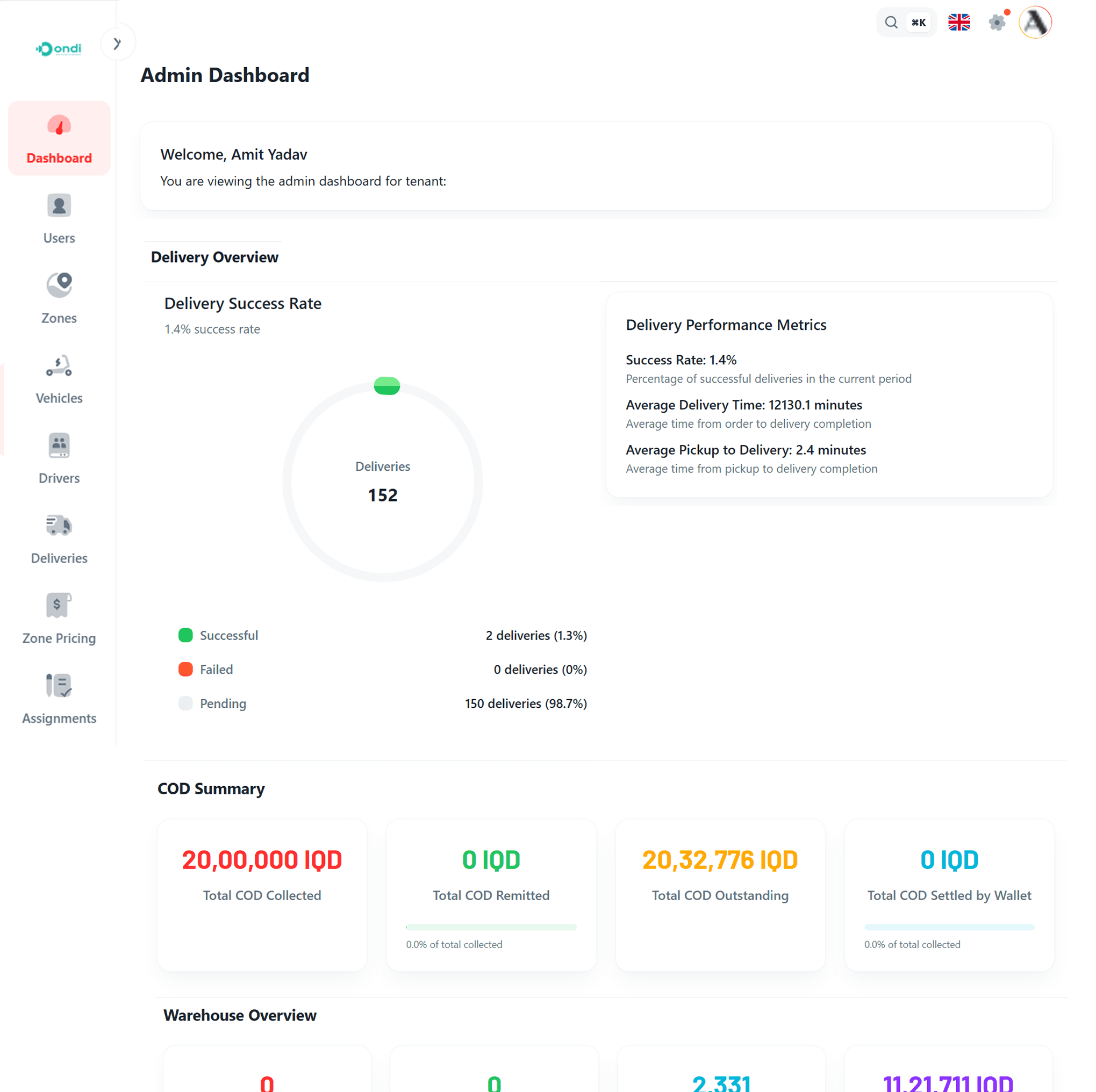The height and width of the screenshot is (1092, 1096).
Task: Click the Total COD Remitted progress bar
Action: point(491,927)
